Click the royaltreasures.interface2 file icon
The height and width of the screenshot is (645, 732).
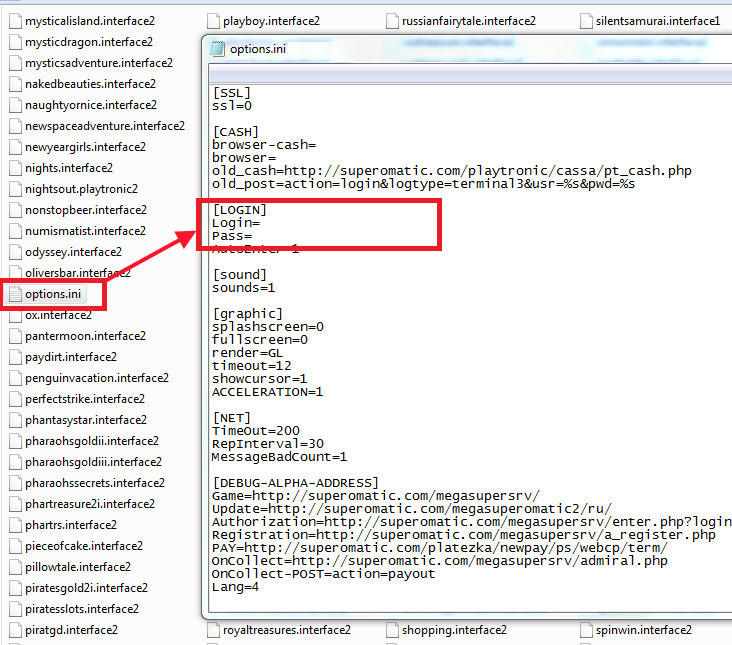pyautogui.click(x=214, y=630)
